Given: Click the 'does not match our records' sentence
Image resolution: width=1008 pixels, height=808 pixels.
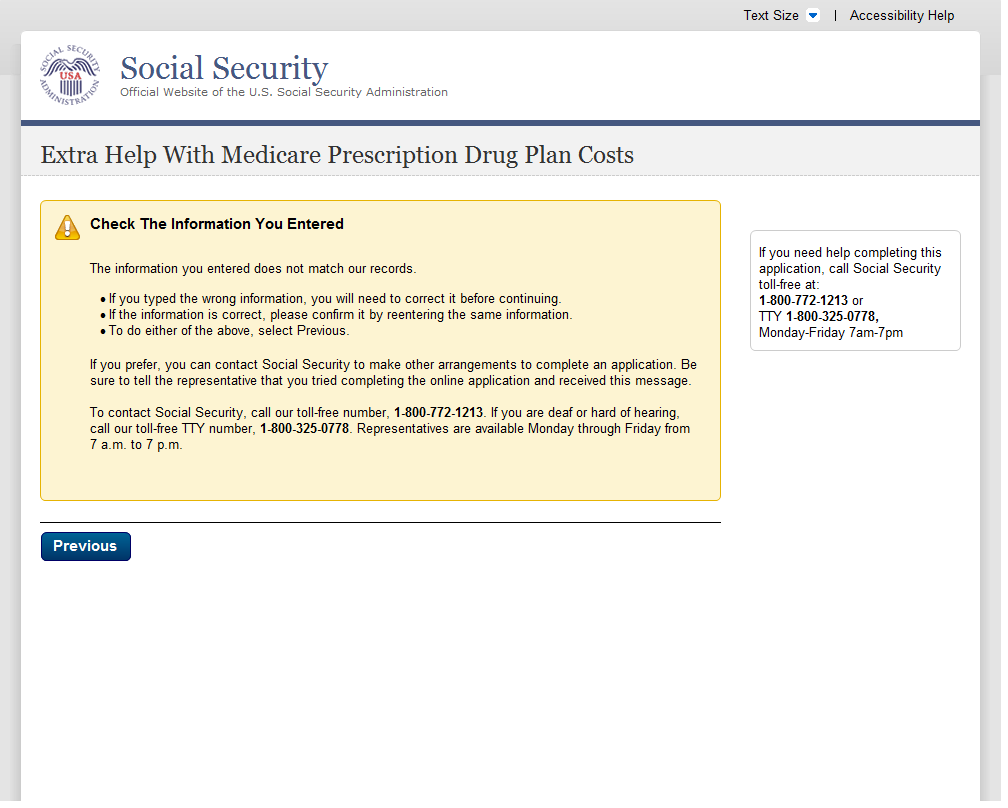Looking at the screenshot, I should (x=253, y=268).
